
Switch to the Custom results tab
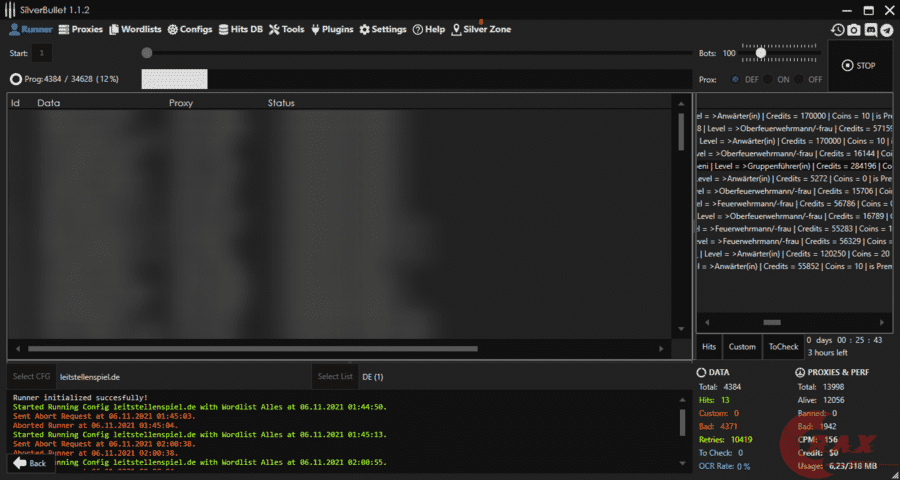click(x=742, y=347)
